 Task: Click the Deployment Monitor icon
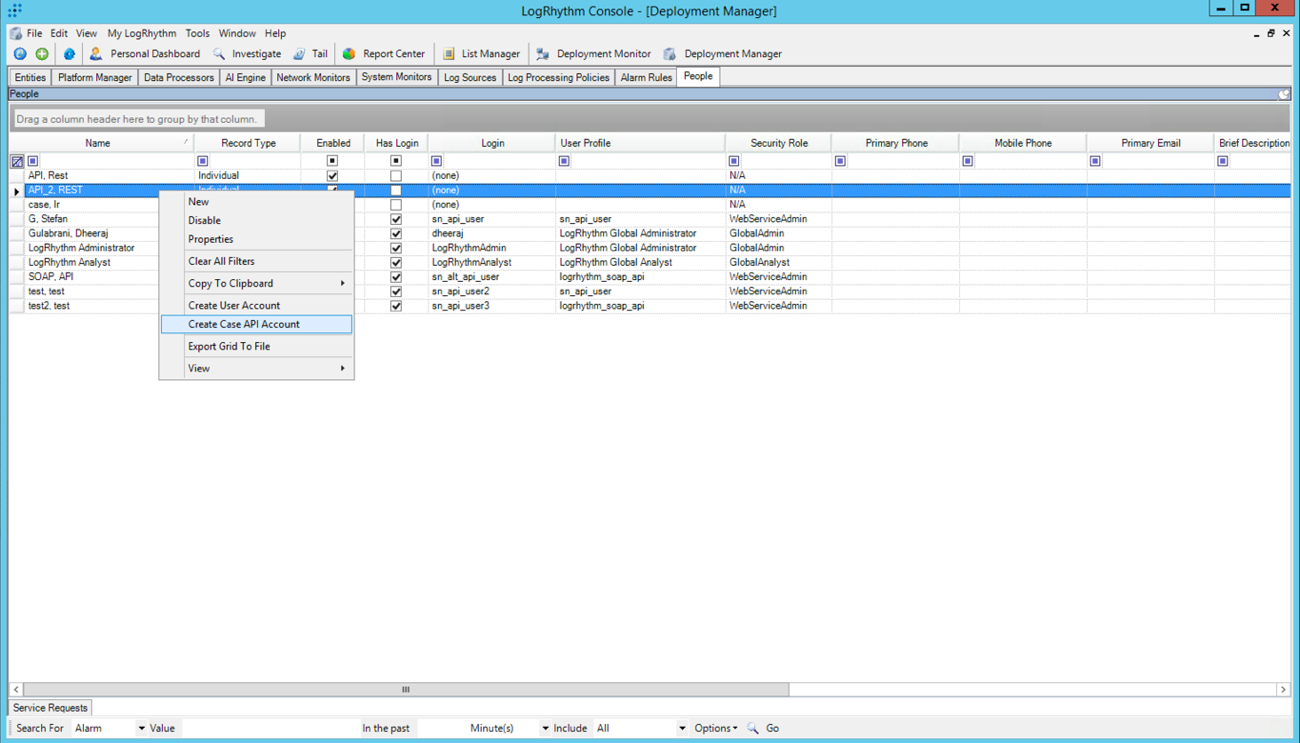(x=543, y=54)
